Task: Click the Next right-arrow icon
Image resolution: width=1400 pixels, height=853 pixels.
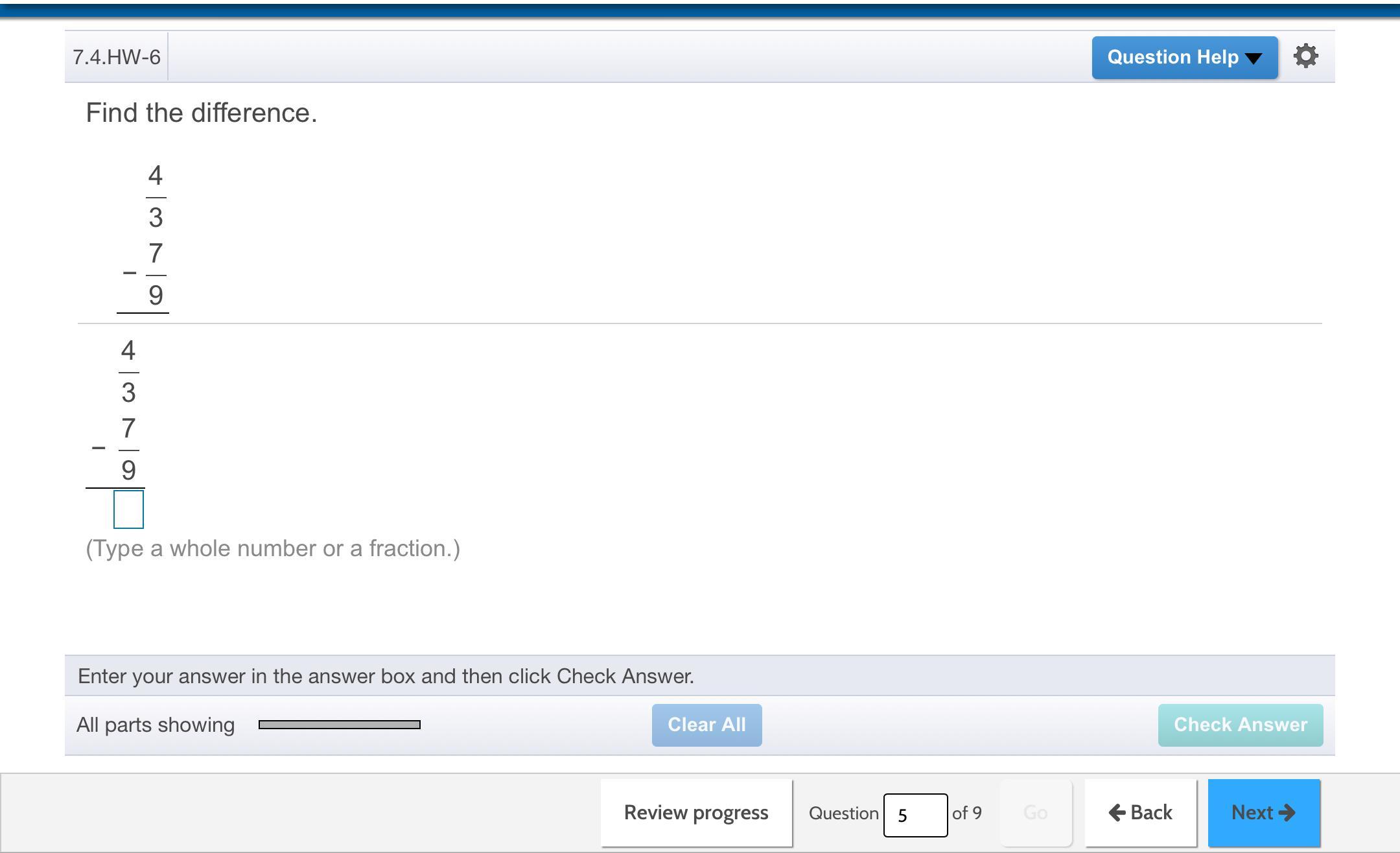Action: pyautogui.click(x=1287, y=813)
